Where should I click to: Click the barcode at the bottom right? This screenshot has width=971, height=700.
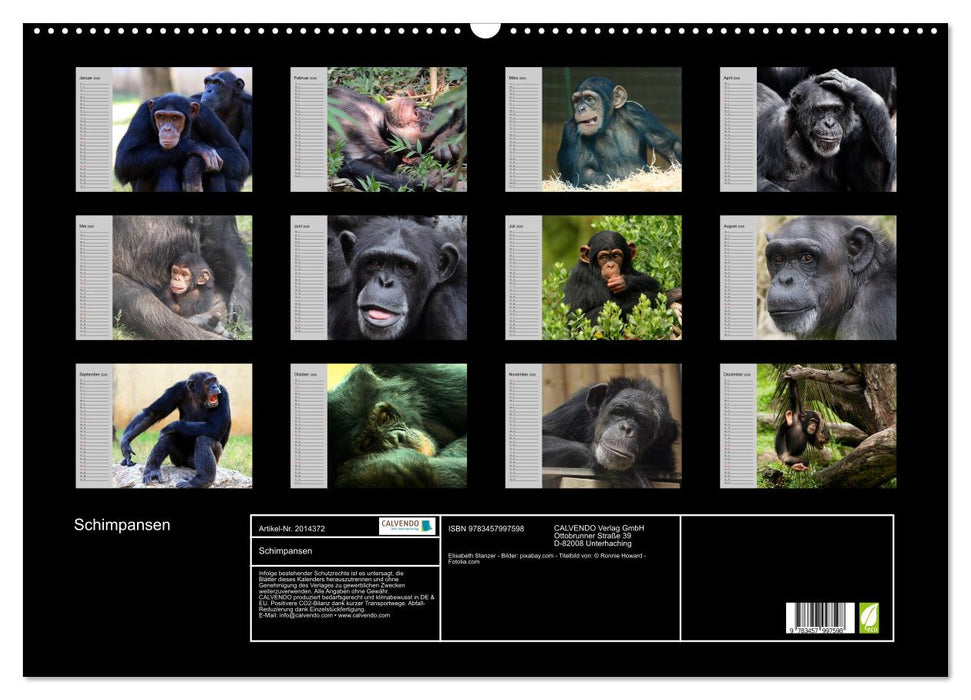(819, 618)
